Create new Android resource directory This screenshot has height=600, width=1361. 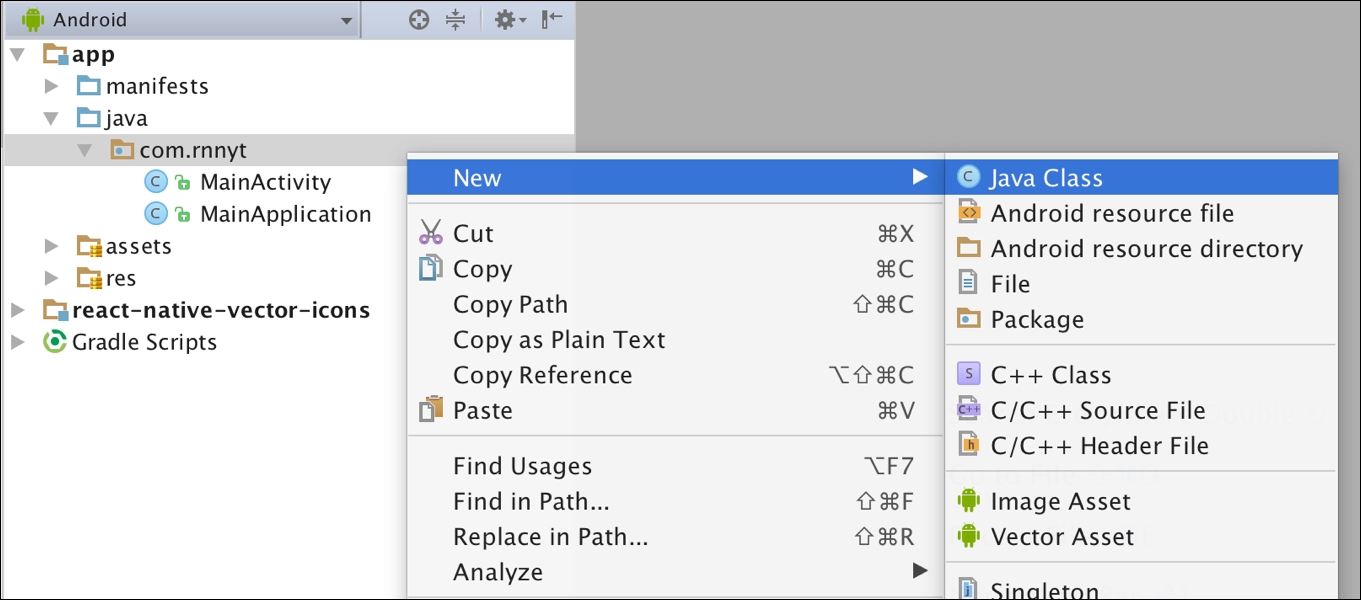pyautogui.click(x=1141, y=249)
